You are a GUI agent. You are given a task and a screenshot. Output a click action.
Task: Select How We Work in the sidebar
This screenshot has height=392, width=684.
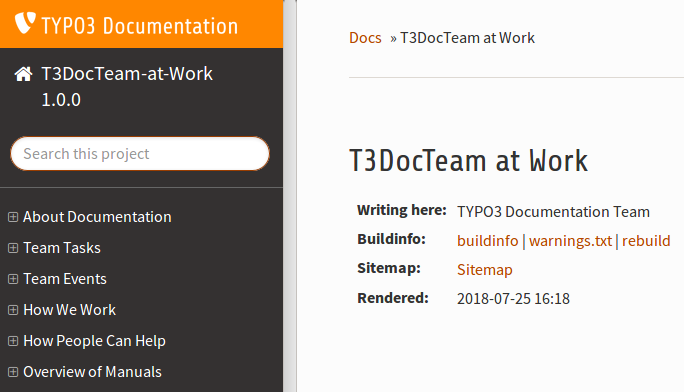(x=70, y=310)
